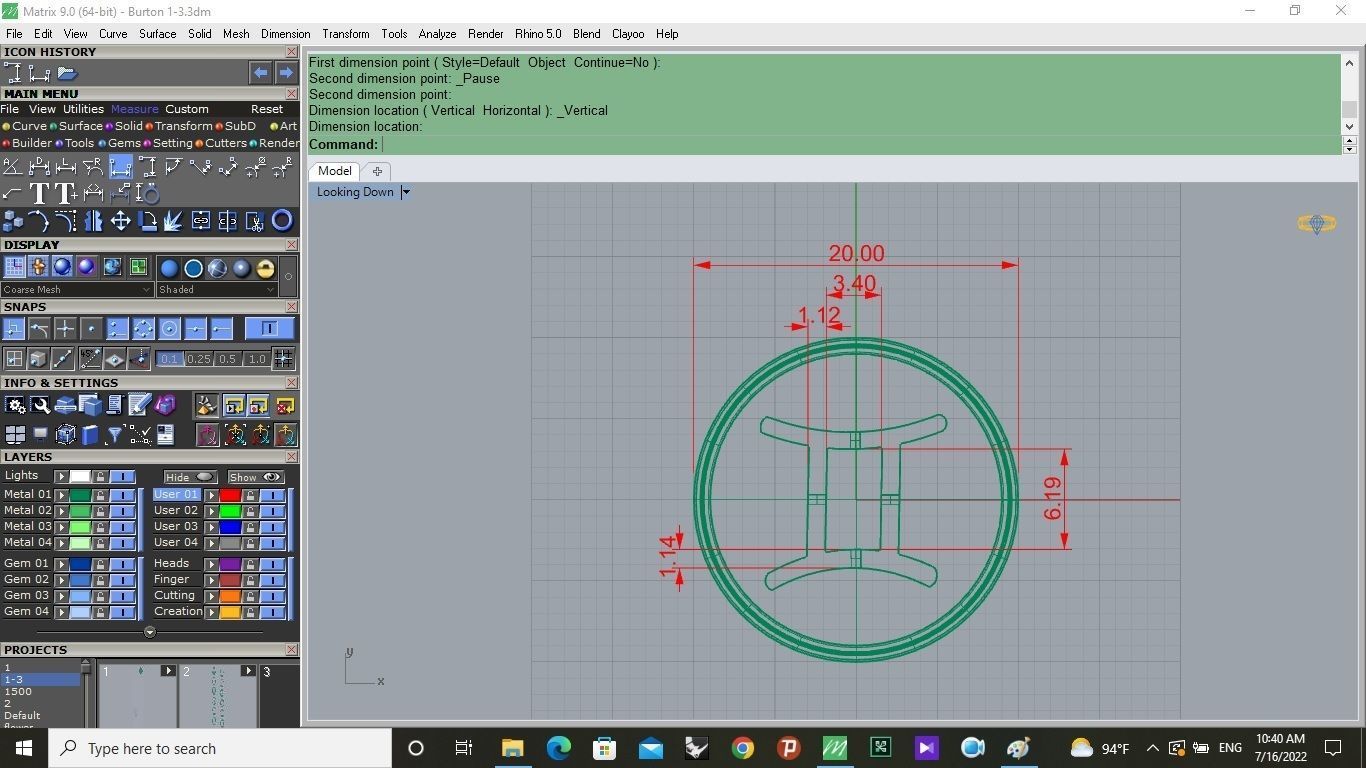The height and width of the screenshot is (768, 1366).
Task: Expand the Heads layer arrow
Action: pos(211,564)
